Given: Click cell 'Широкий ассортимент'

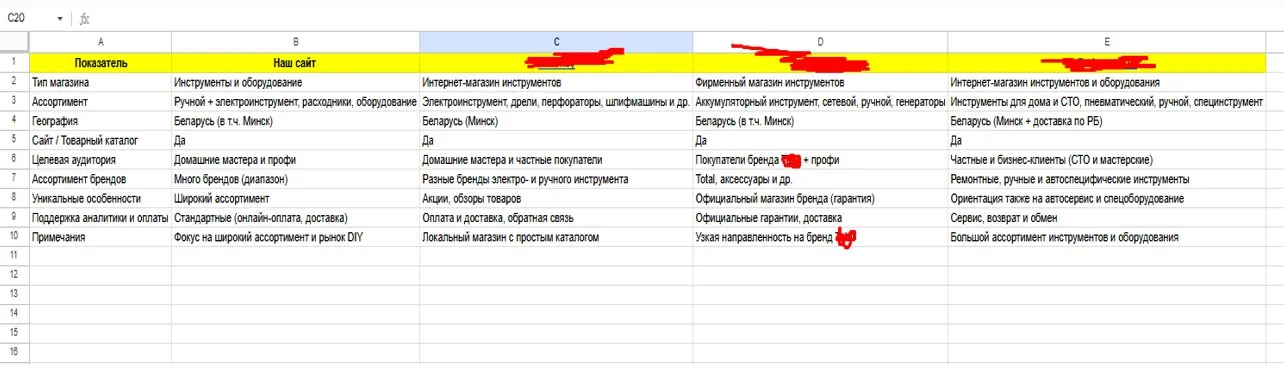Looking at the screenshot, I should pyautogui.click(x=295, y=199).
